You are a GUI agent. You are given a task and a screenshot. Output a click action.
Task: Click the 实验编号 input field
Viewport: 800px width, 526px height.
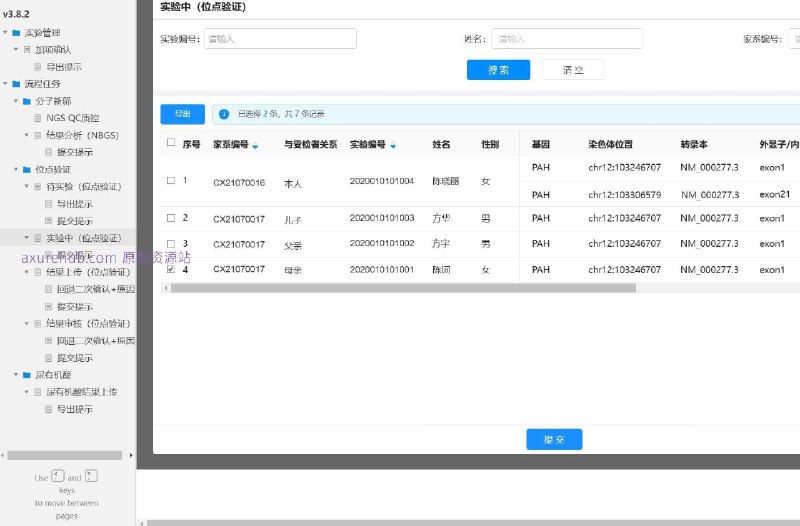coord(280,39)
